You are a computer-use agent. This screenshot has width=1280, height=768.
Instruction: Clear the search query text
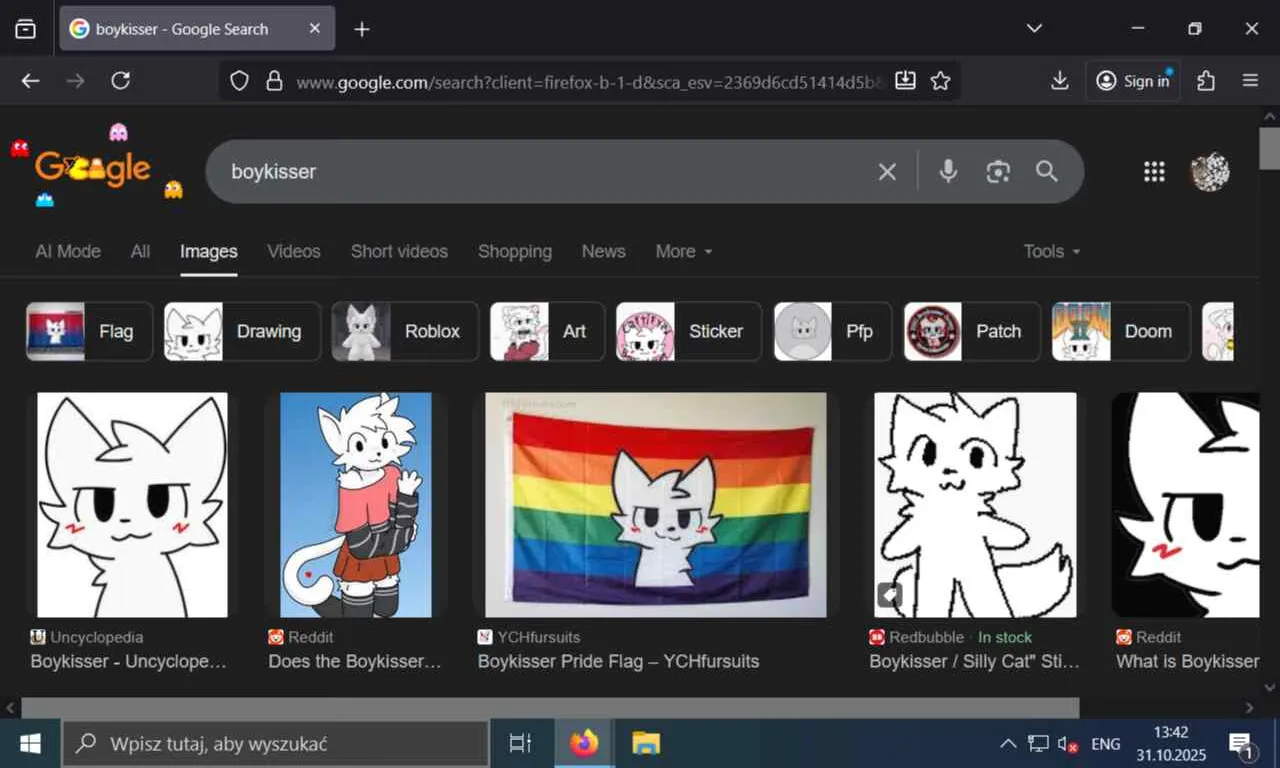tap(887, 172)
